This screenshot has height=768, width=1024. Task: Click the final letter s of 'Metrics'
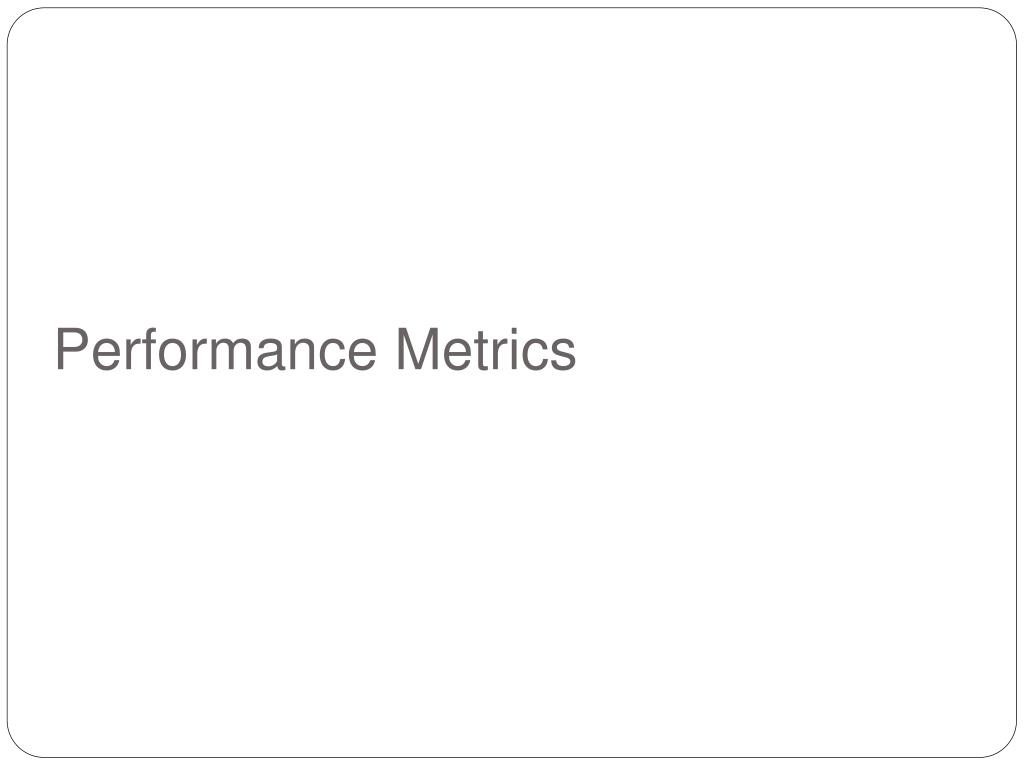(564, 355)
